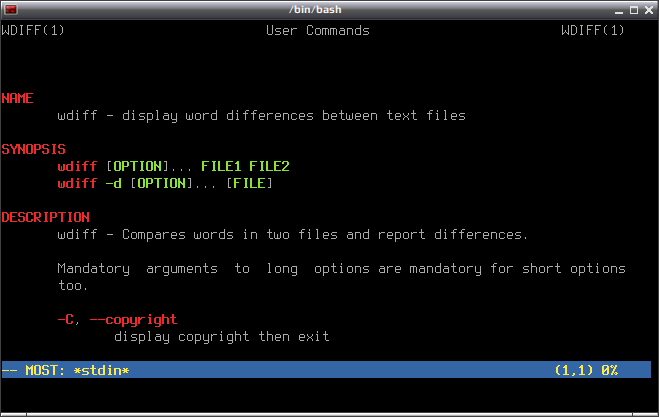Maximize the /bin/bash terminal window
659x417 pixels.
coord(634,10)
